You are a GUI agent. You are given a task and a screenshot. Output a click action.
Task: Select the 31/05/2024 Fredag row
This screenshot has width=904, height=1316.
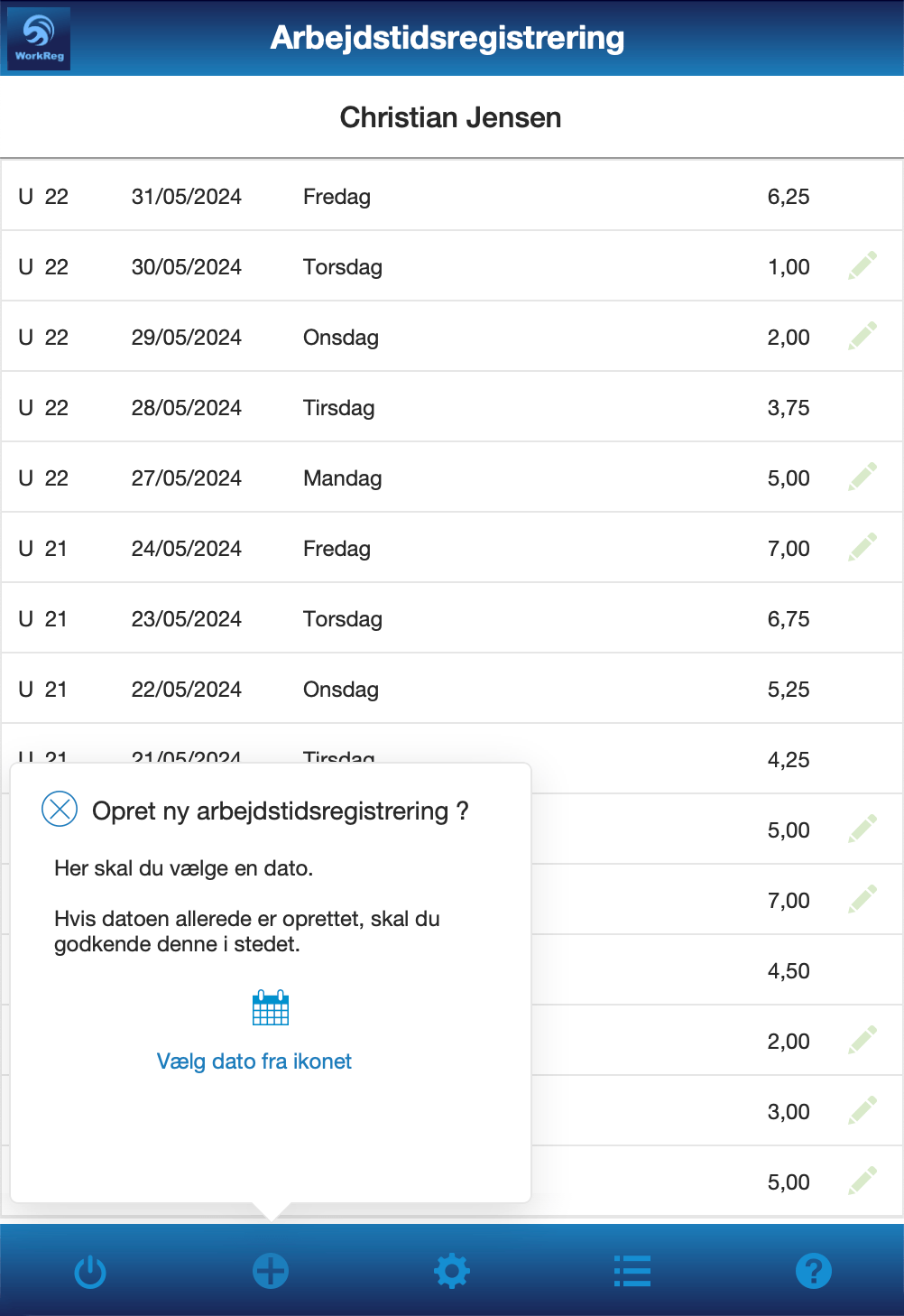(x=451, y=197)
